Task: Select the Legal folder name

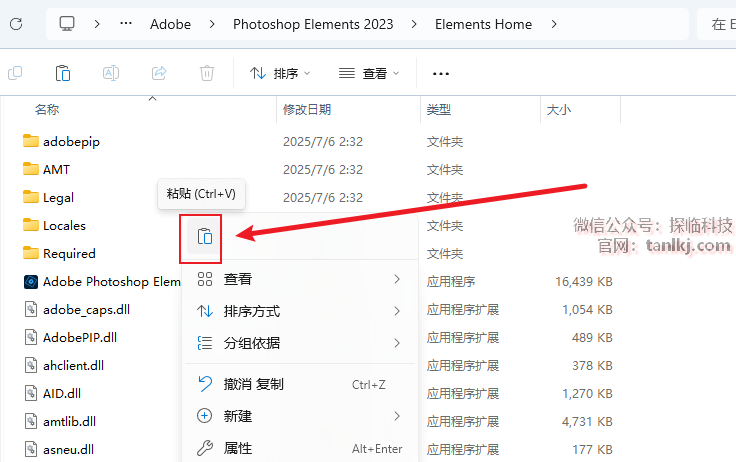Action: [58, 198]
